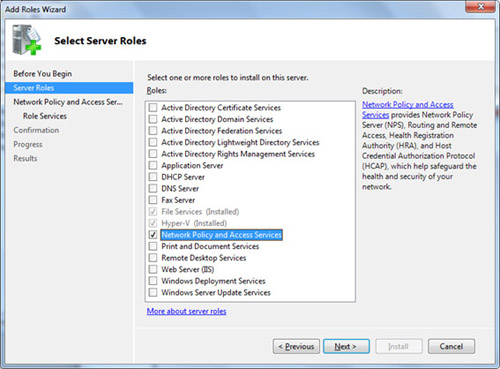Click the grayed File Services checkbox

coord(153,212)
